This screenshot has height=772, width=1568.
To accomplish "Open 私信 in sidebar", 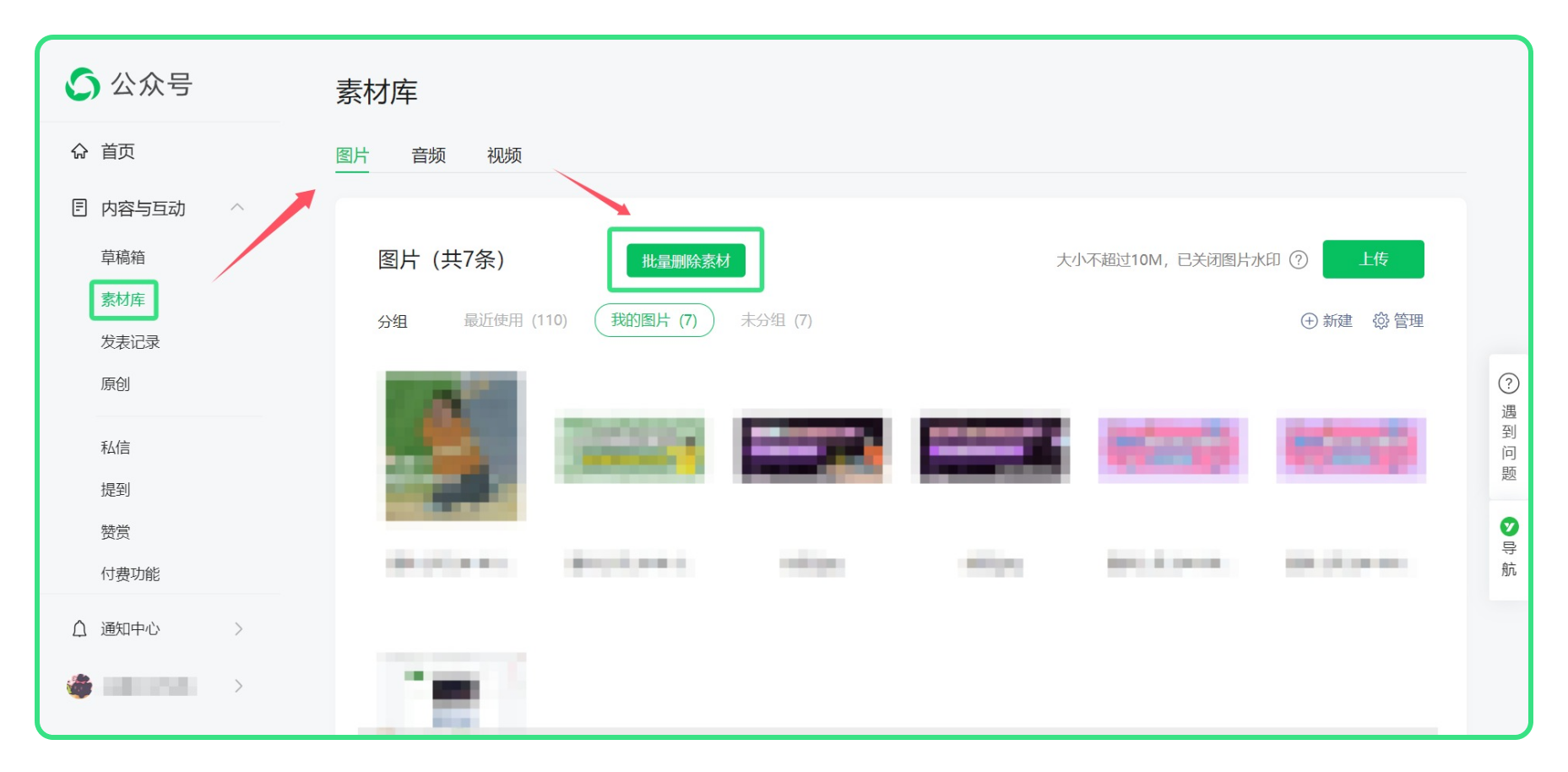I will point(116,448).
